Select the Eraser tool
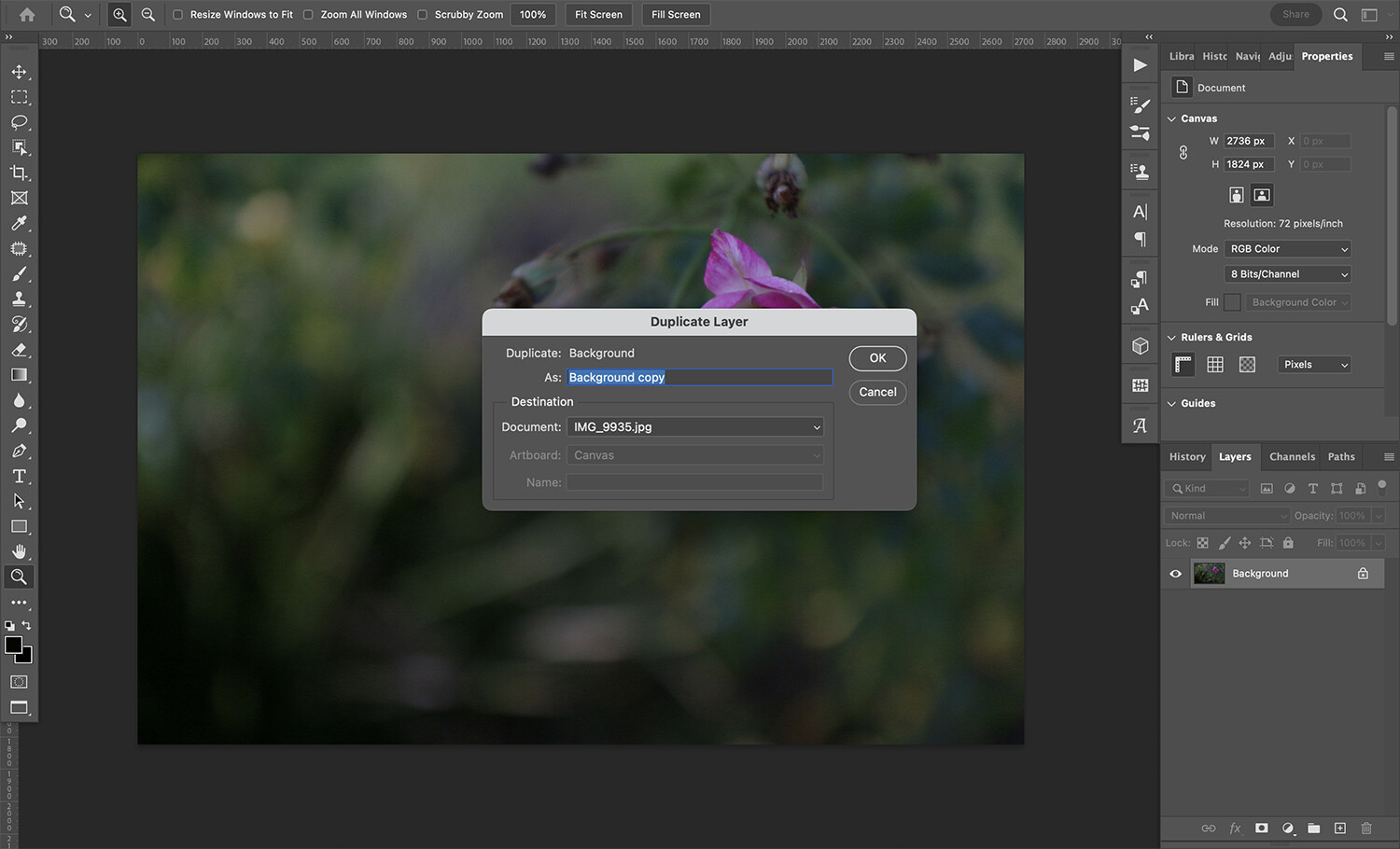Screen dimensions: 1400x849 click(x=20, y=350)
